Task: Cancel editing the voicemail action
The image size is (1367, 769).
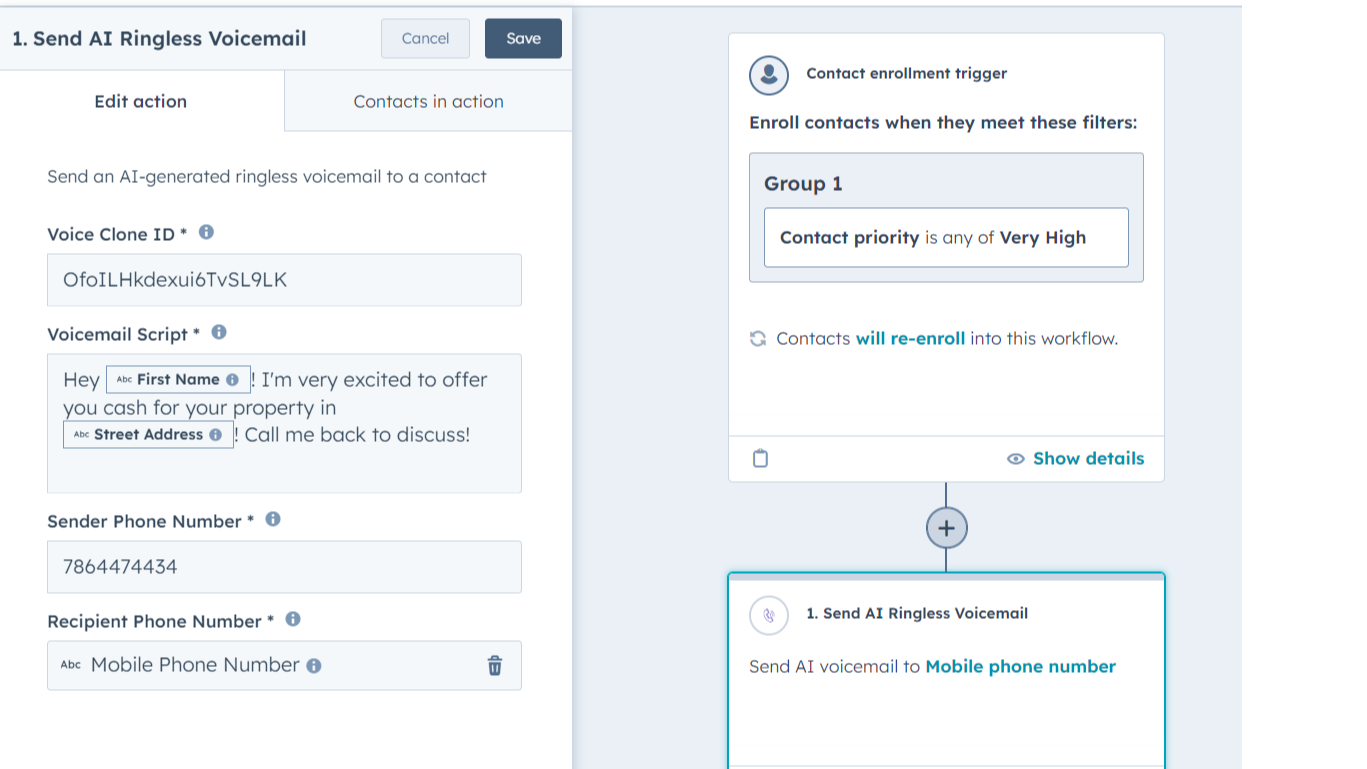Action: (x=425, y=39)
